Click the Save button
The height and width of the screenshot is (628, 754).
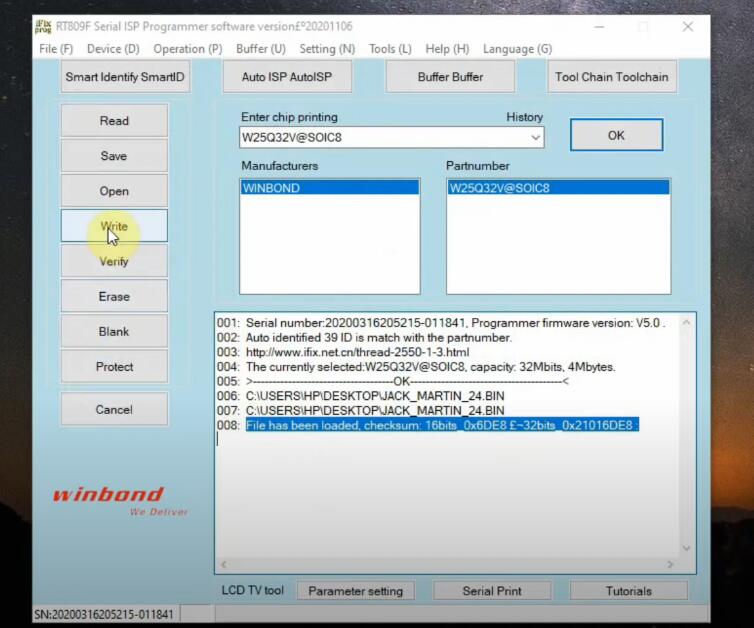[x=114, y=156]
